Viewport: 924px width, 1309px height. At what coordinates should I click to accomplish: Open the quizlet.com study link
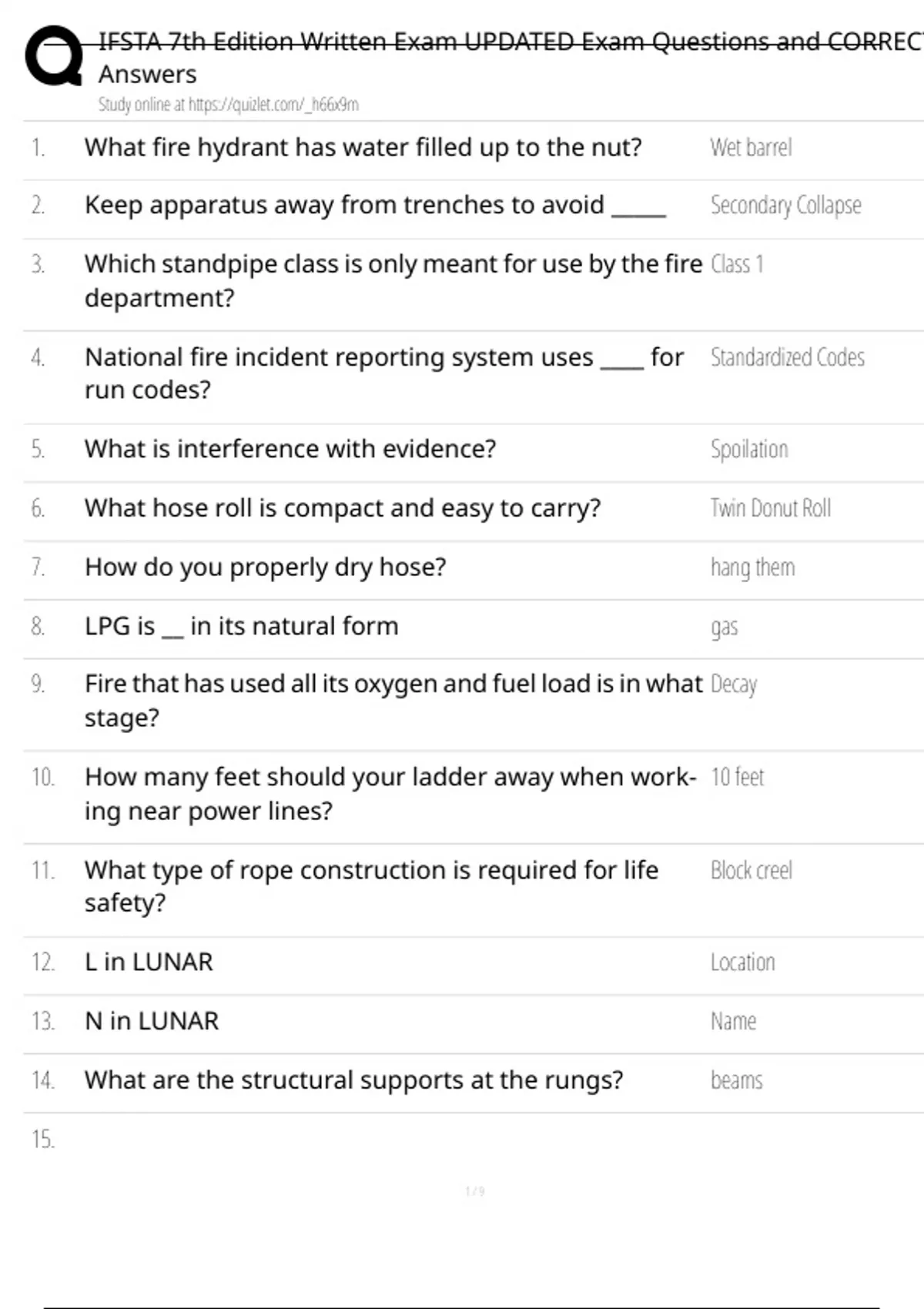click(228, 105)
